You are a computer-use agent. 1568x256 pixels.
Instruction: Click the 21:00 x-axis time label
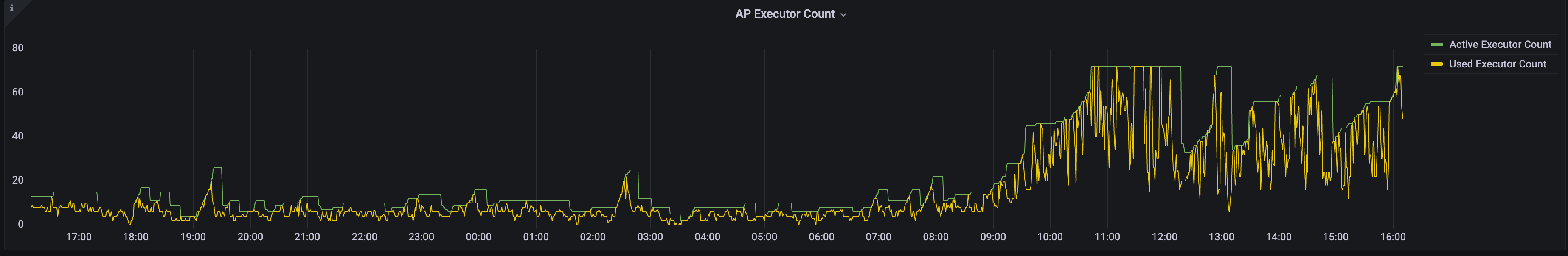point(307,237)
